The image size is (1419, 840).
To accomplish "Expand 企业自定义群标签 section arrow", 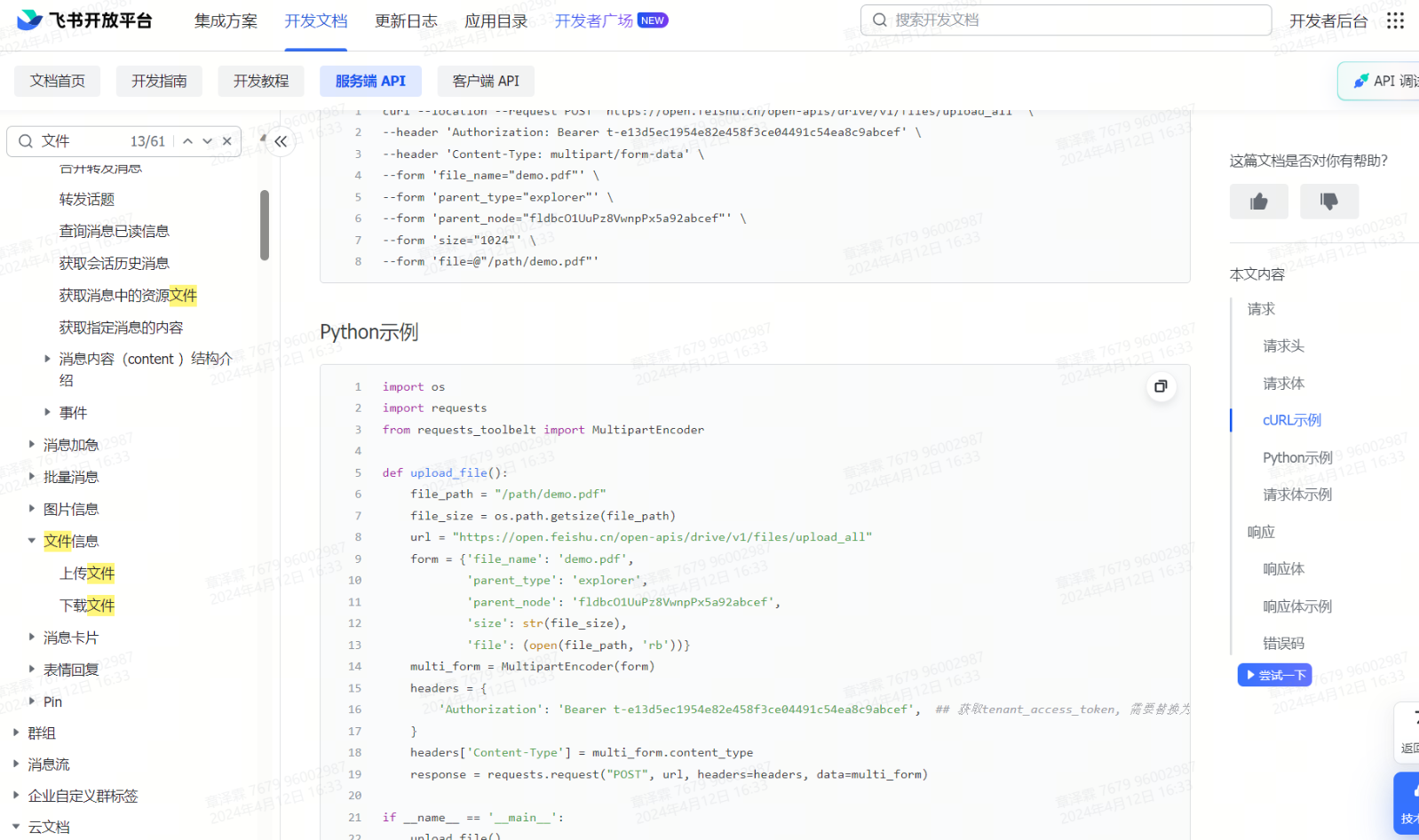I will 15,796.
